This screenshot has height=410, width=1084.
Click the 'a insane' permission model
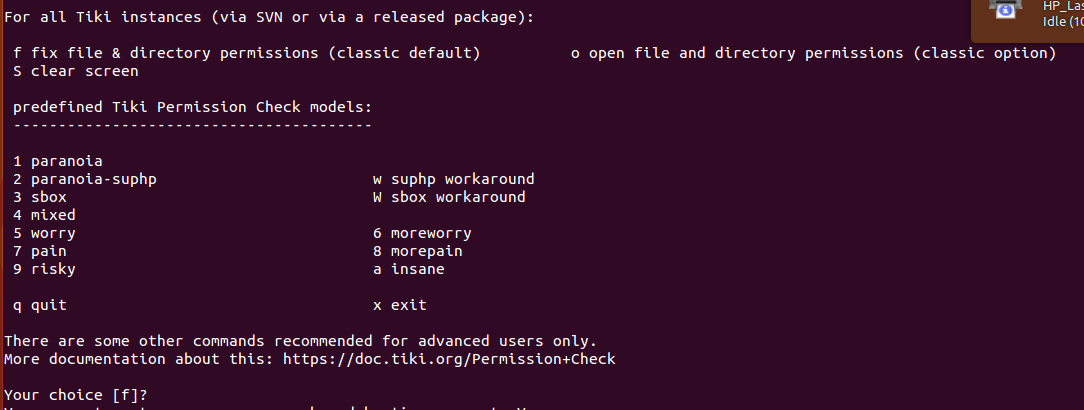click(x=409, y=269)
